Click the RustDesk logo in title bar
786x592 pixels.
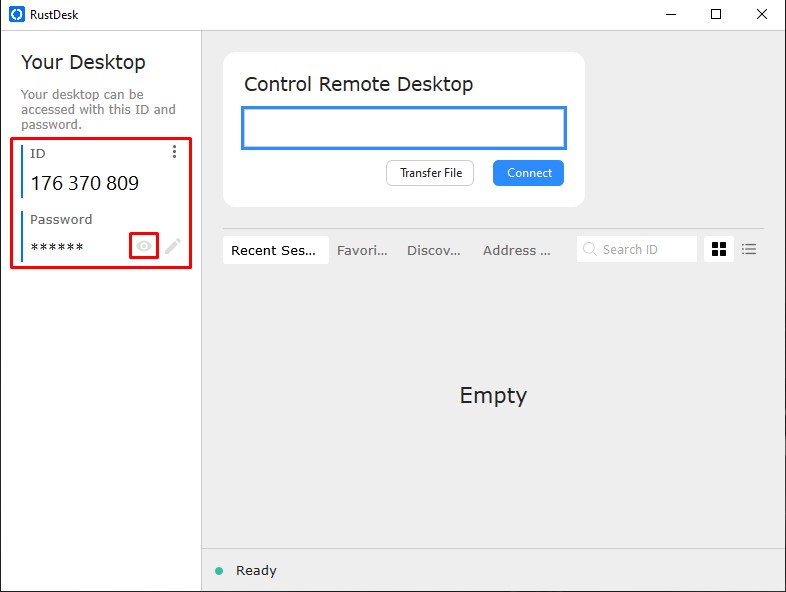(x=16, y=14)
